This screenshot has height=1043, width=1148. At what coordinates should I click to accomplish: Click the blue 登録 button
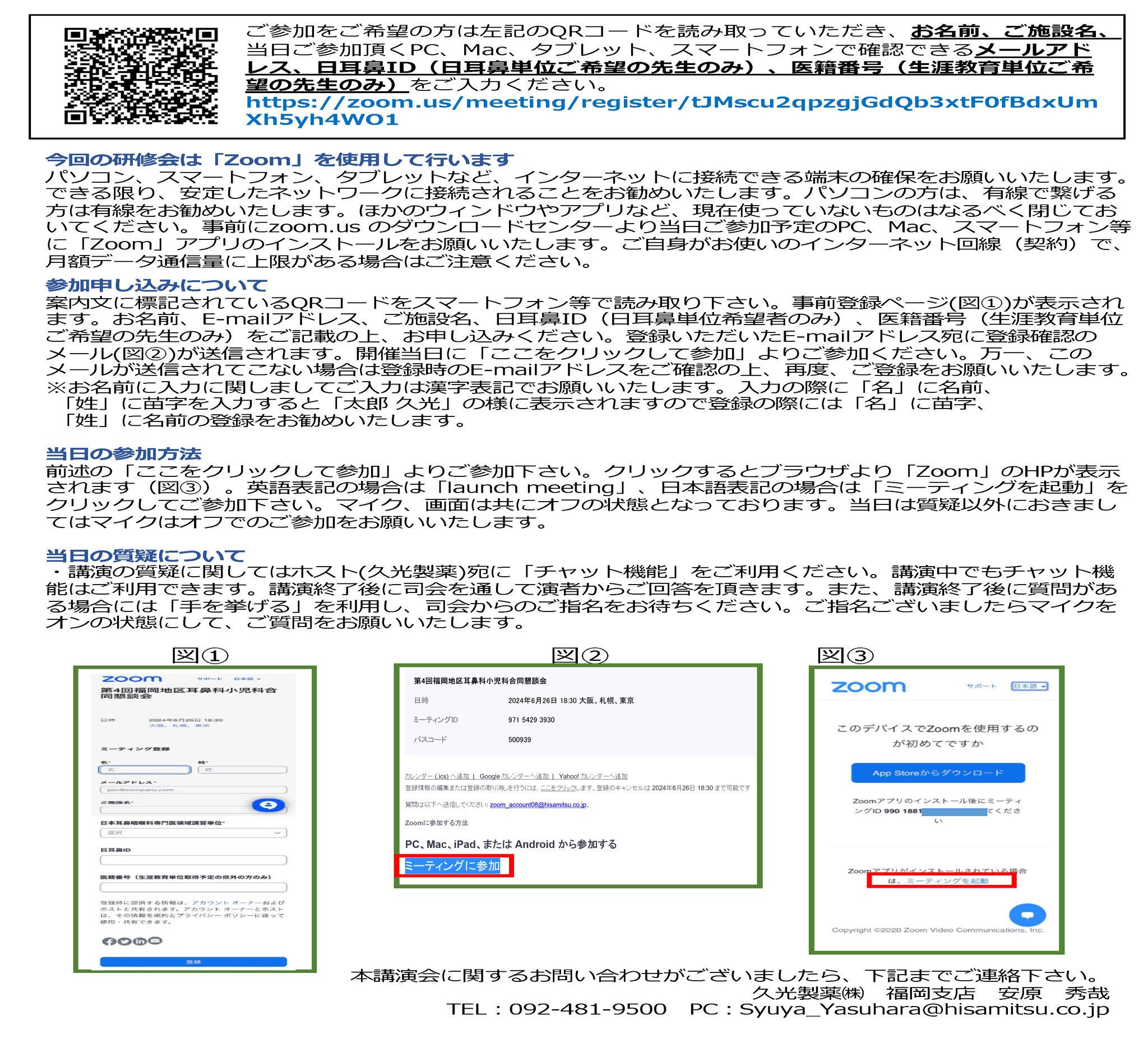coord(193,962)
